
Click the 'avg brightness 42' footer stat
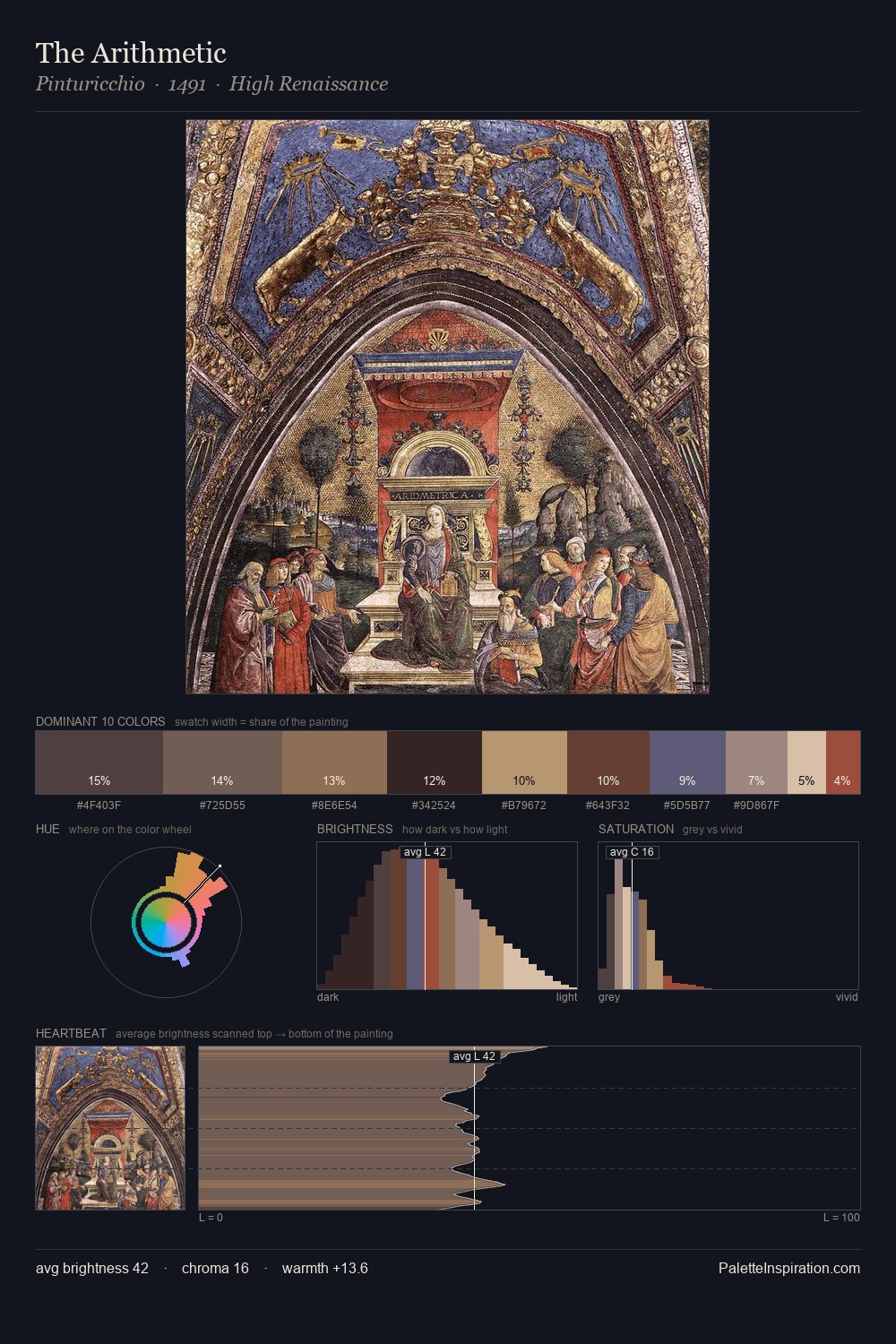(92, 1268)
